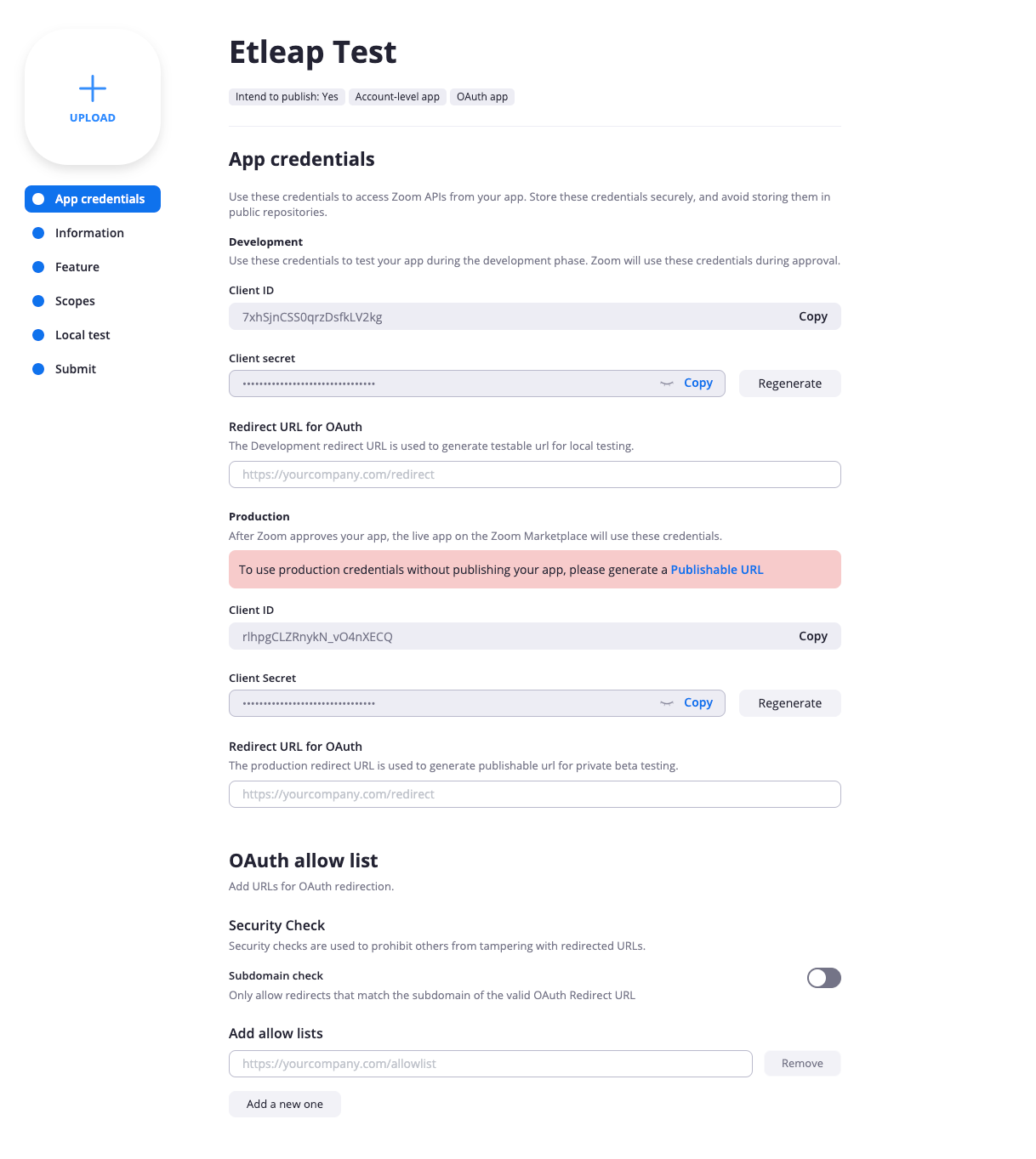
Task: Go to the Submit step
Action: [x=76, y=369]
